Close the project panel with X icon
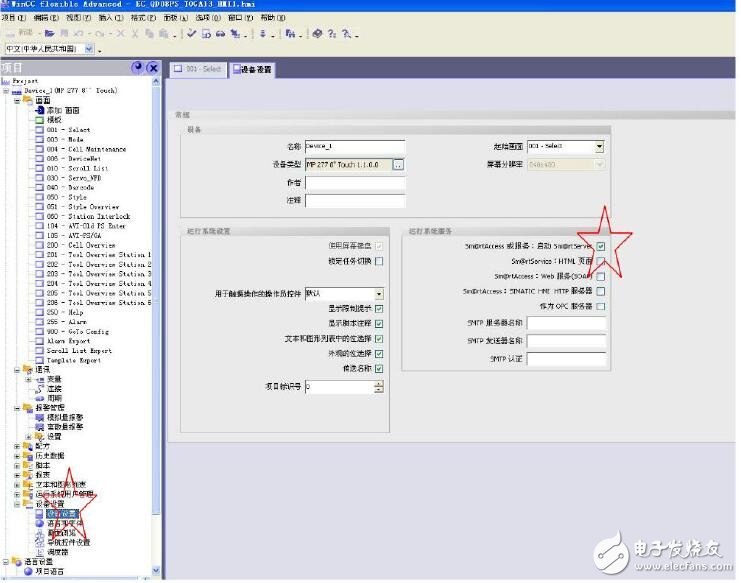This screenshot has width=741, height=583. coord(153,68)
